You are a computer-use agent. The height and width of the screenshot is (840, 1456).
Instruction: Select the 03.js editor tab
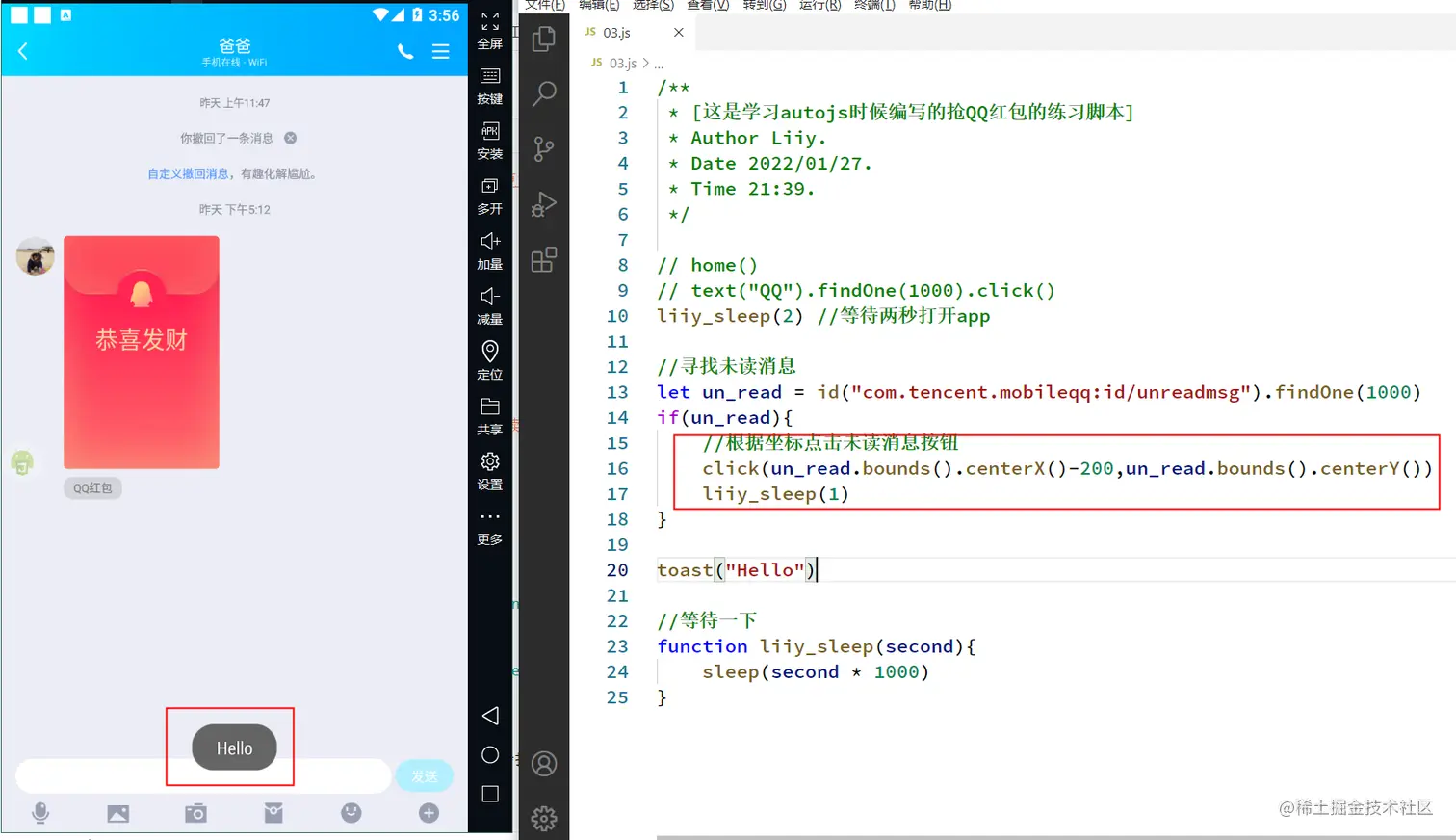[x=633, y=33]
